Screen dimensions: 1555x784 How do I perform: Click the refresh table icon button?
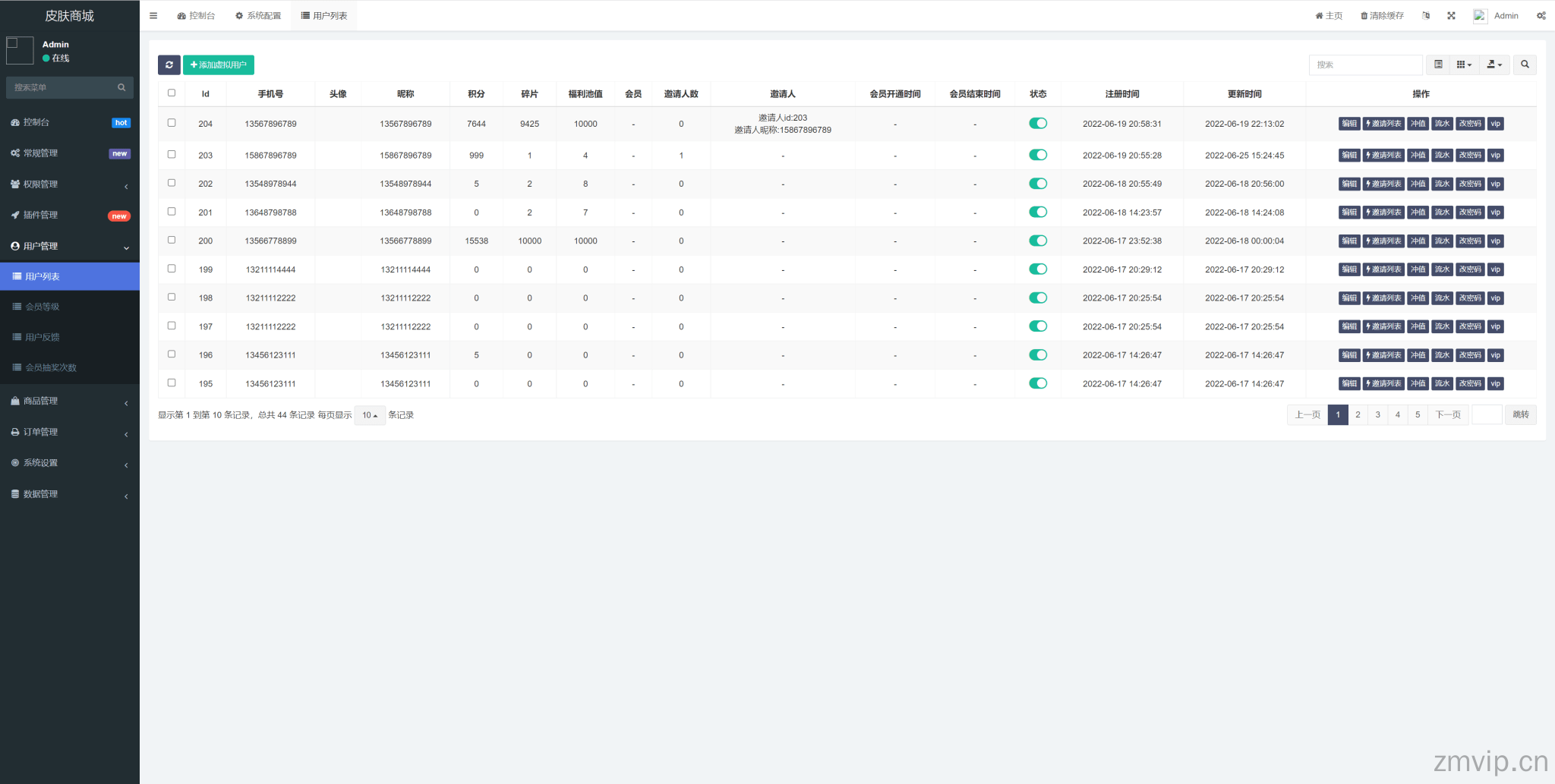click(x=169, y=65)
